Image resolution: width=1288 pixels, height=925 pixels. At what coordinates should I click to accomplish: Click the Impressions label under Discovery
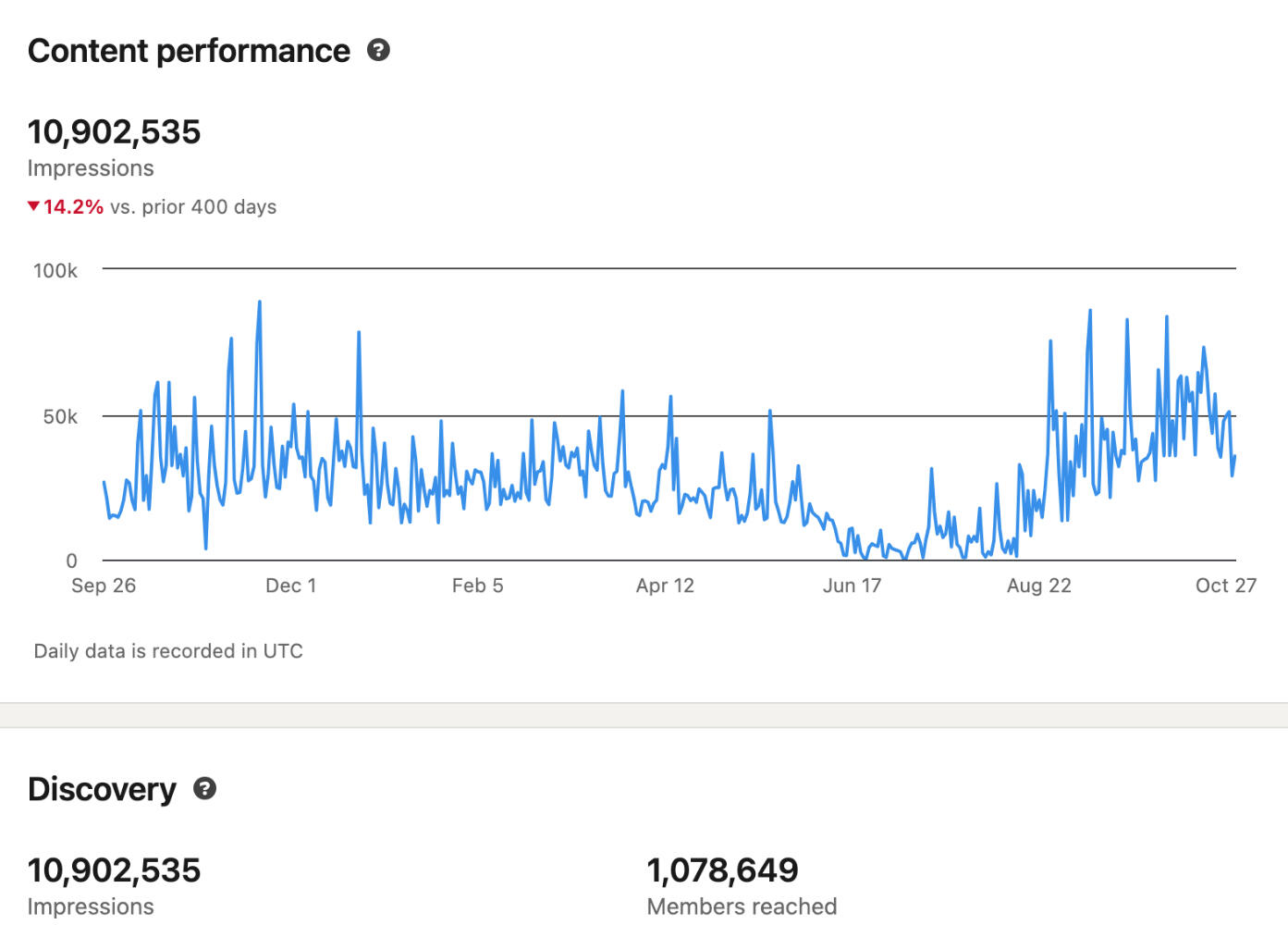(91, 906)
